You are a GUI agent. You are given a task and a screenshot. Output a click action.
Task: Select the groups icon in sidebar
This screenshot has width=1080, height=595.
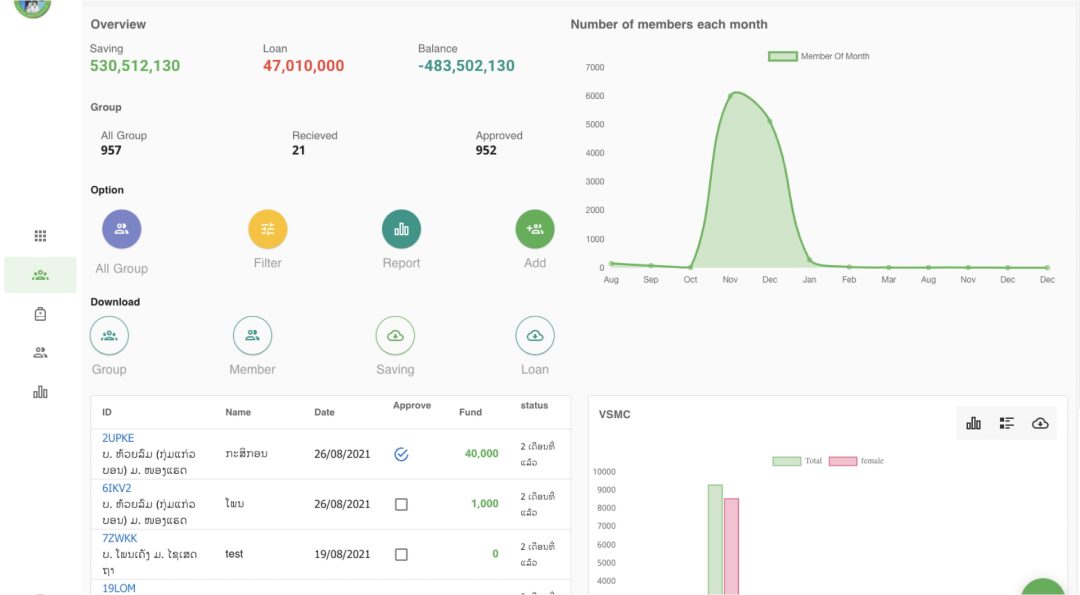pos(41,275)
